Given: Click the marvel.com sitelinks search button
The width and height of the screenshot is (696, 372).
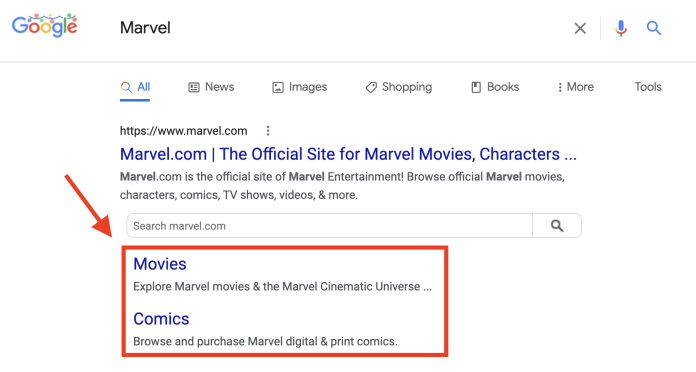Looking at the screenshot, I should click(x=557, y=226).
